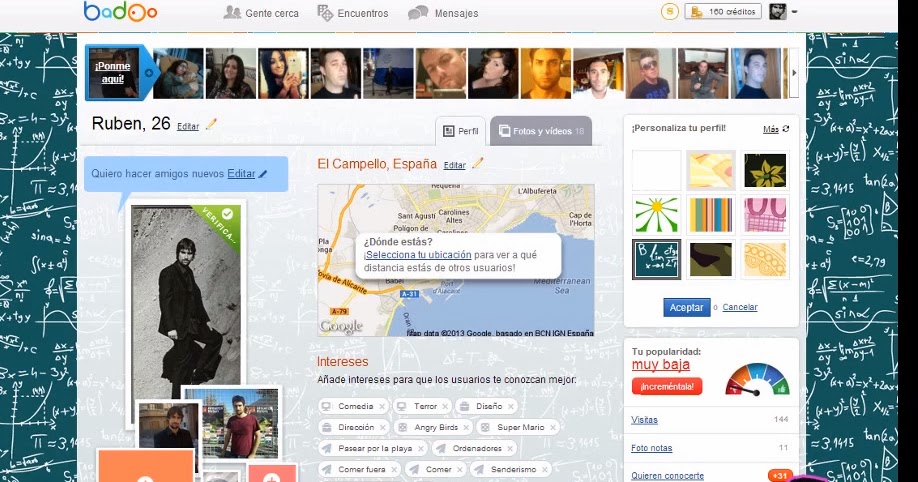Image resolution: width=918 pixels, height=482 pixels.
Task: Click the Gente cerca people icon
Action: coord(232,12)
